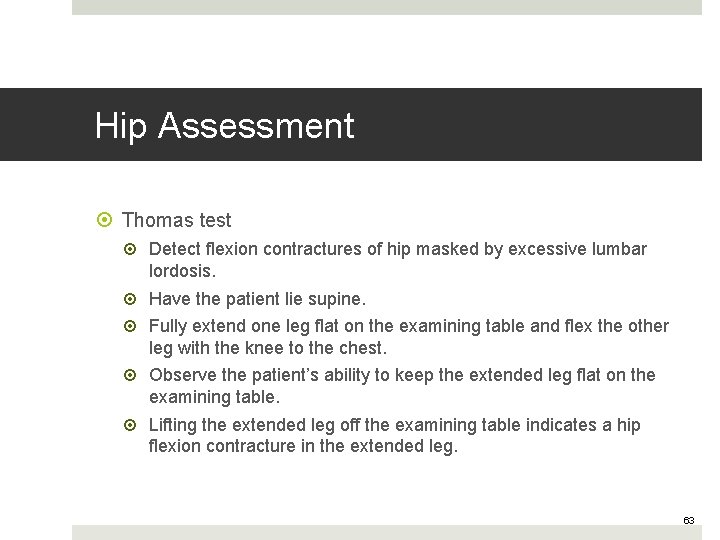The height and width of the screenshot is (540, 720).
Task: Click the Thomas test heading text
Action: [176, 220]
